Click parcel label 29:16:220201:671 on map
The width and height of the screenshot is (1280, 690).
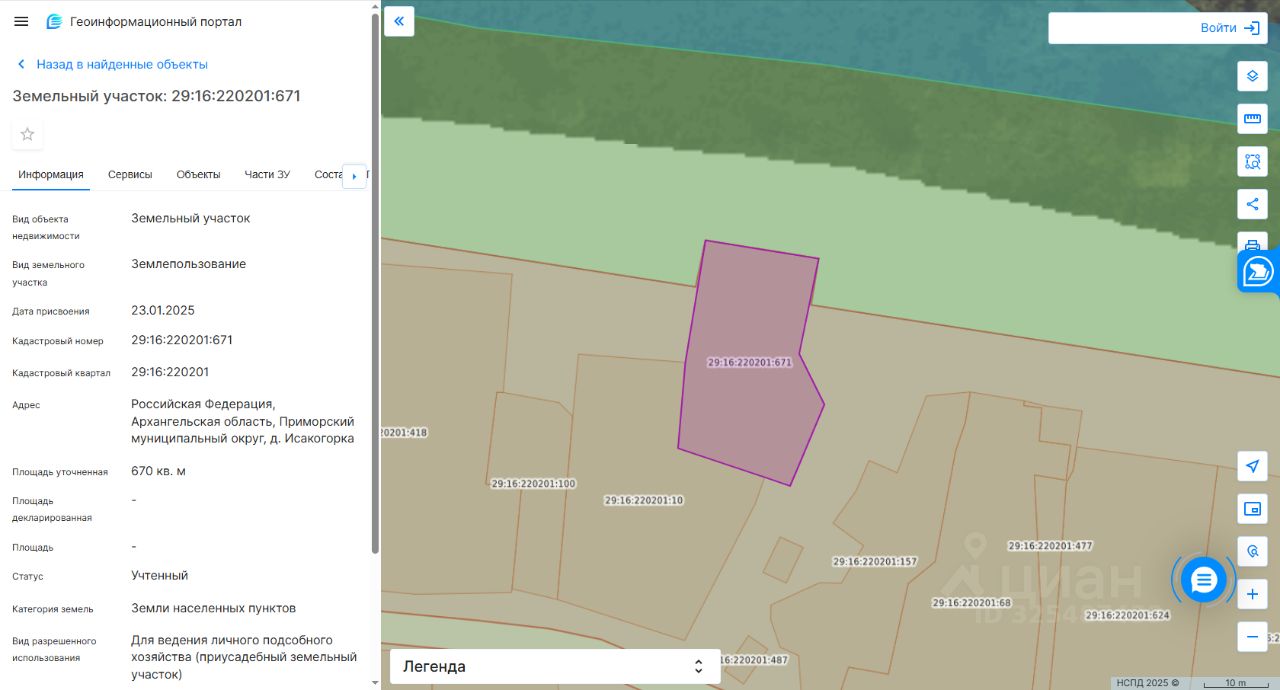click(x=749, y=363)
